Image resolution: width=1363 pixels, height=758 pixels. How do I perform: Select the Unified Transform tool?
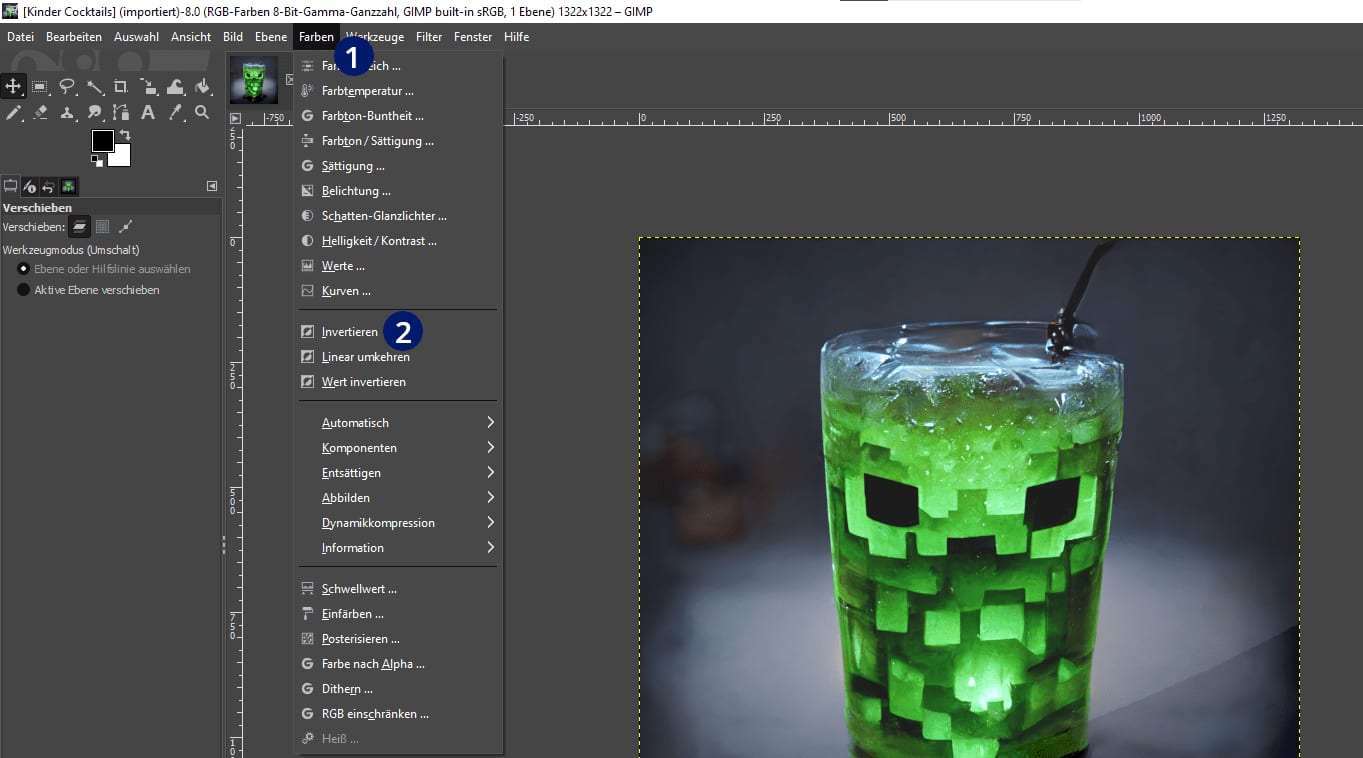tap(148, 86)
